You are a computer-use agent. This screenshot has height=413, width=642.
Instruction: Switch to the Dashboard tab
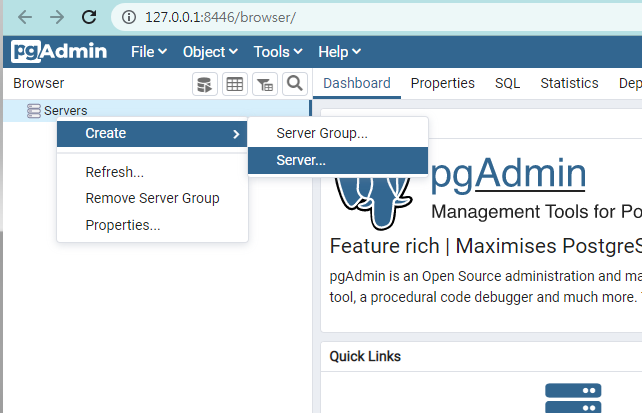(x=357, y=83)
